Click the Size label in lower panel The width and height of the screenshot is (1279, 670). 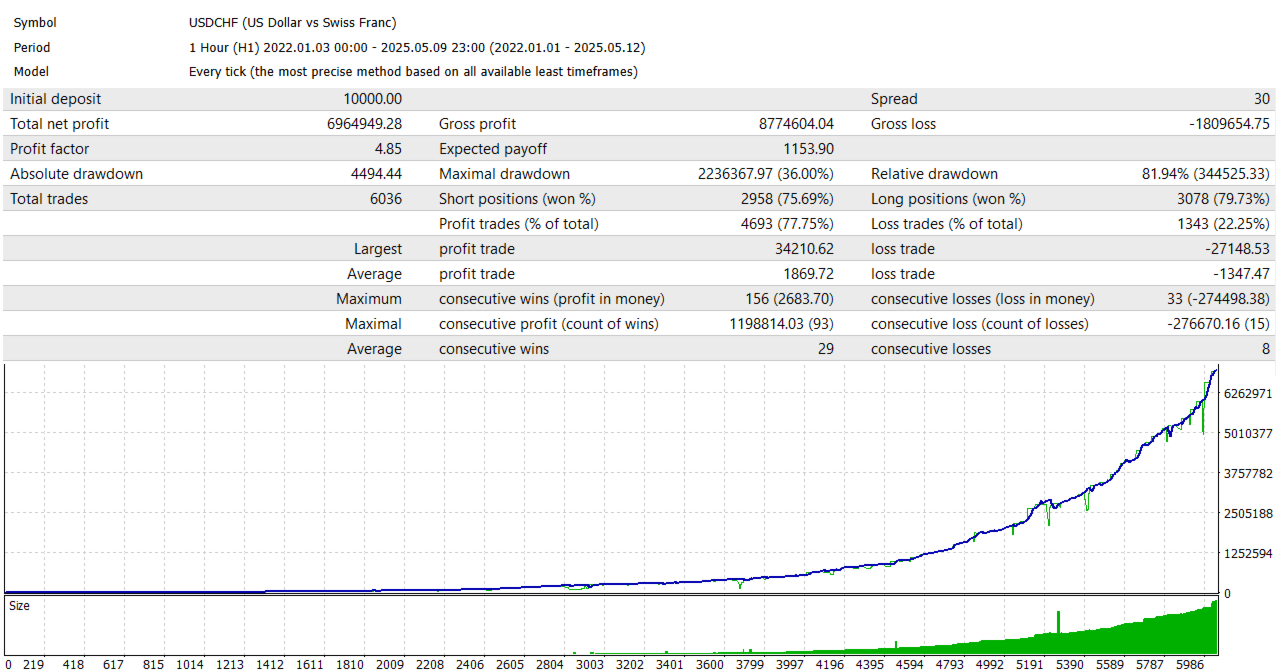20,606
